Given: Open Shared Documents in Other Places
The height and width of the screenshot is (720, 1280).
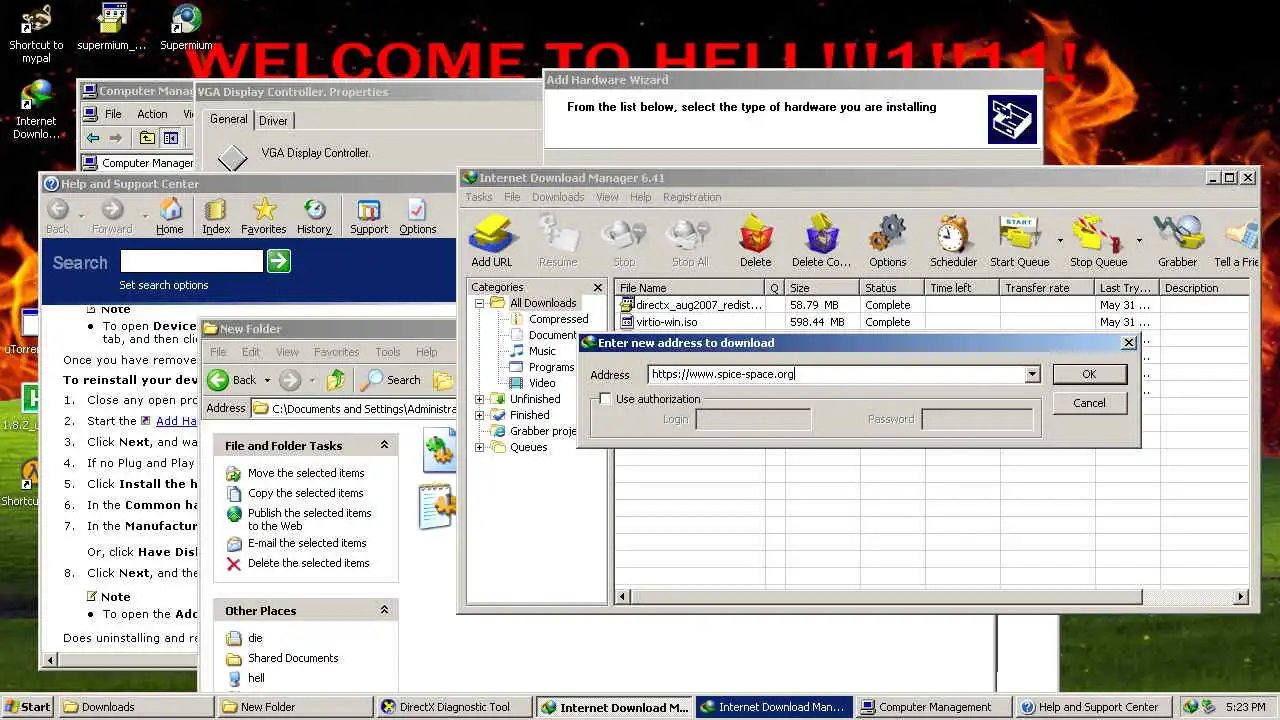Looking at the screenshot, I should click(293, 658).
